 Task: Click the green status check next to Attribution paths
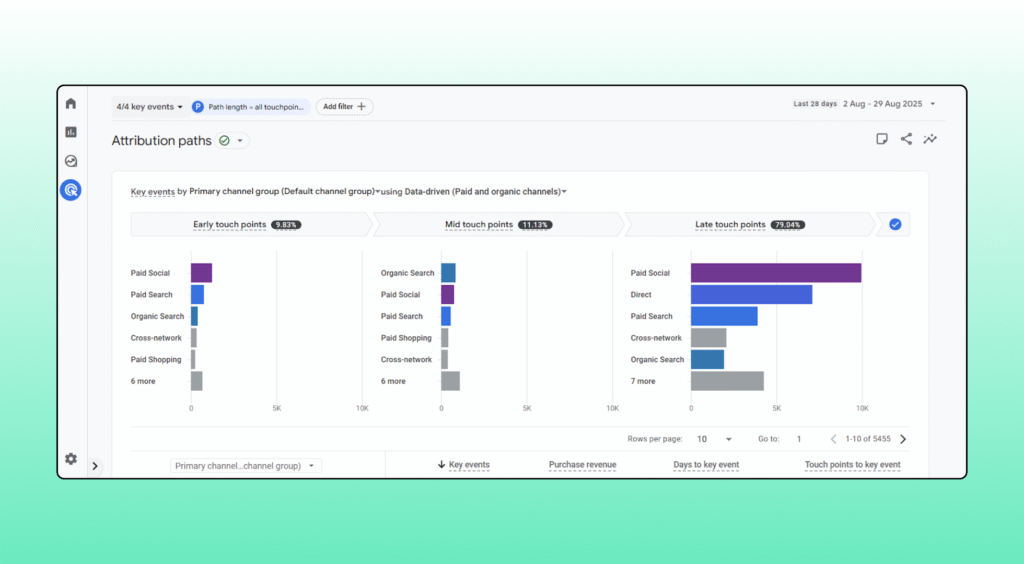[x=224, y=141]
